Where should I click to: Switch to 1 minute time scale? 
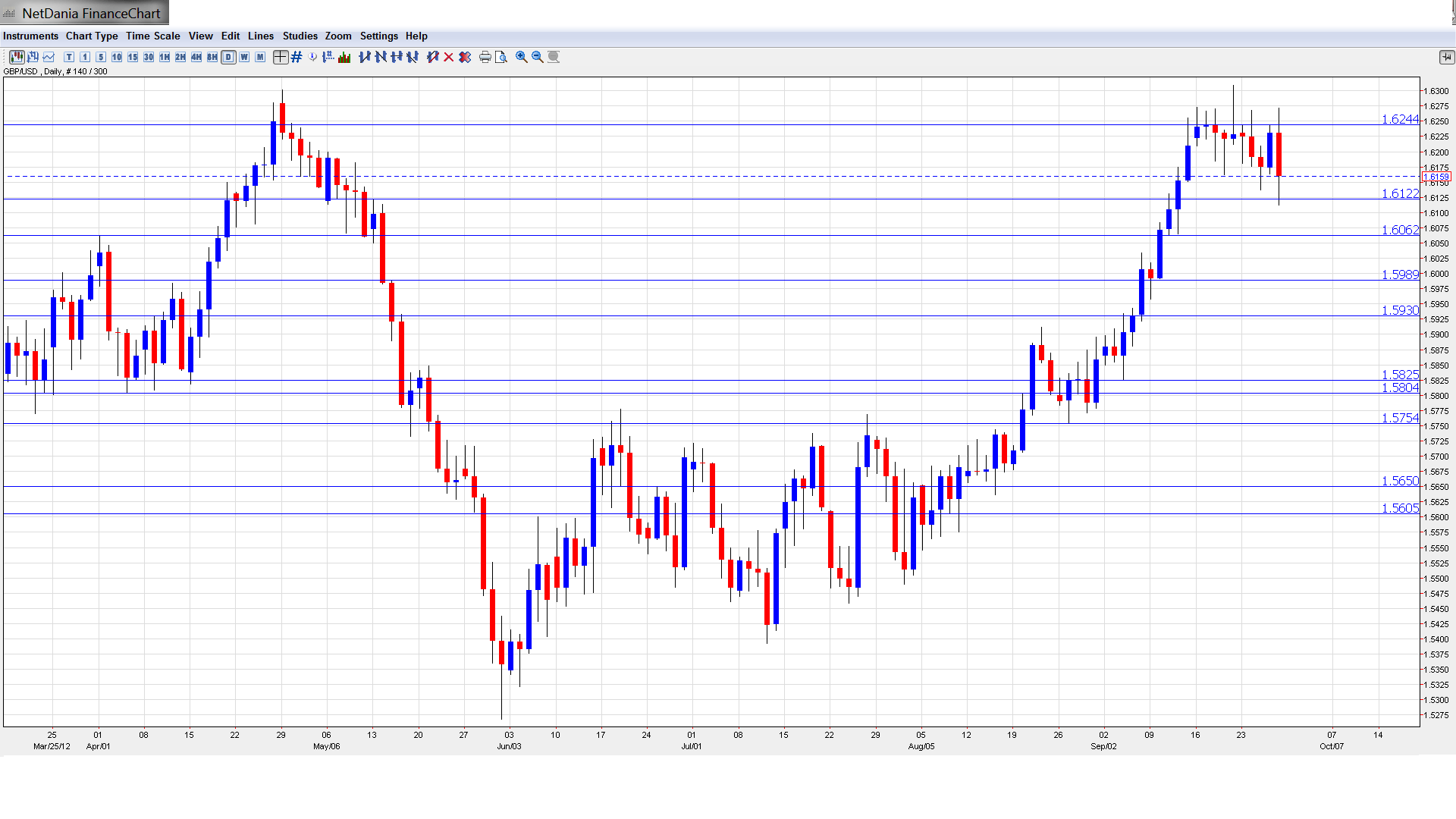(85, 57)
